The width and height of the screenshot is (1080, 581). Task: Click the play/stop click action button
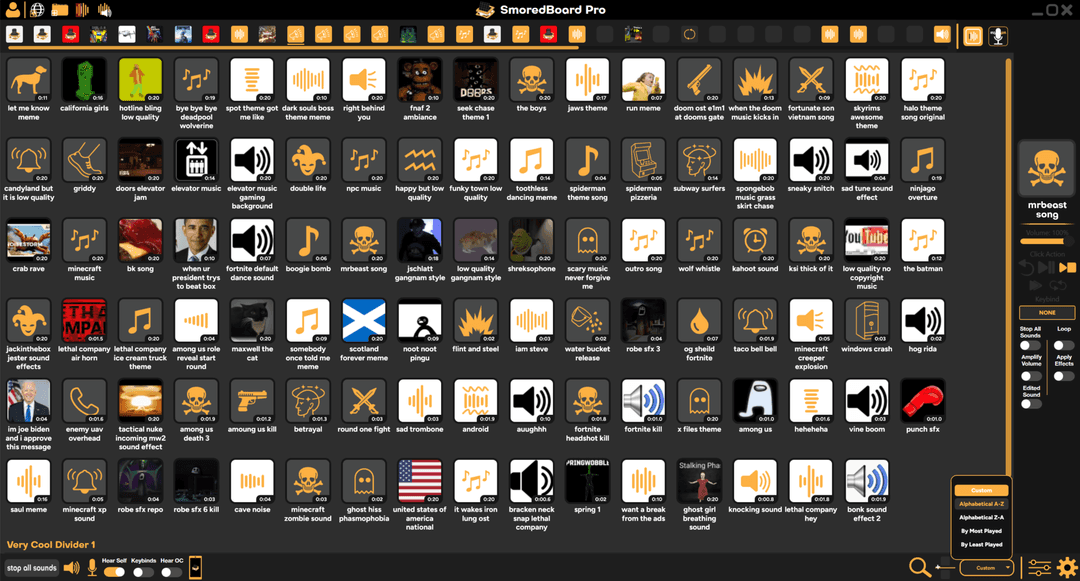click(1068, 267)
